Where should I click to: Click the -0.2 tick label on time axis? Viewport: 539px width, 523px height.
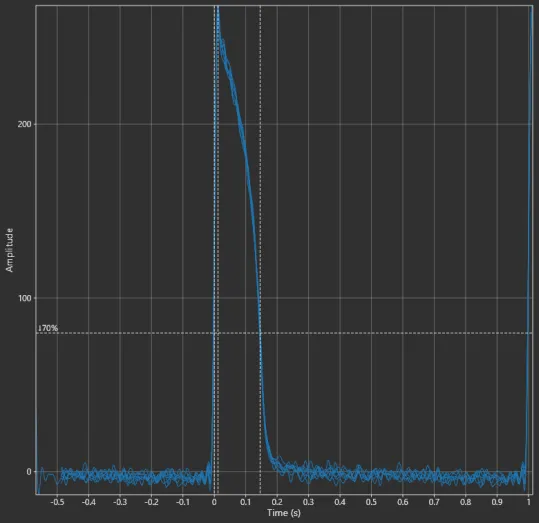(x=151, y=502)
